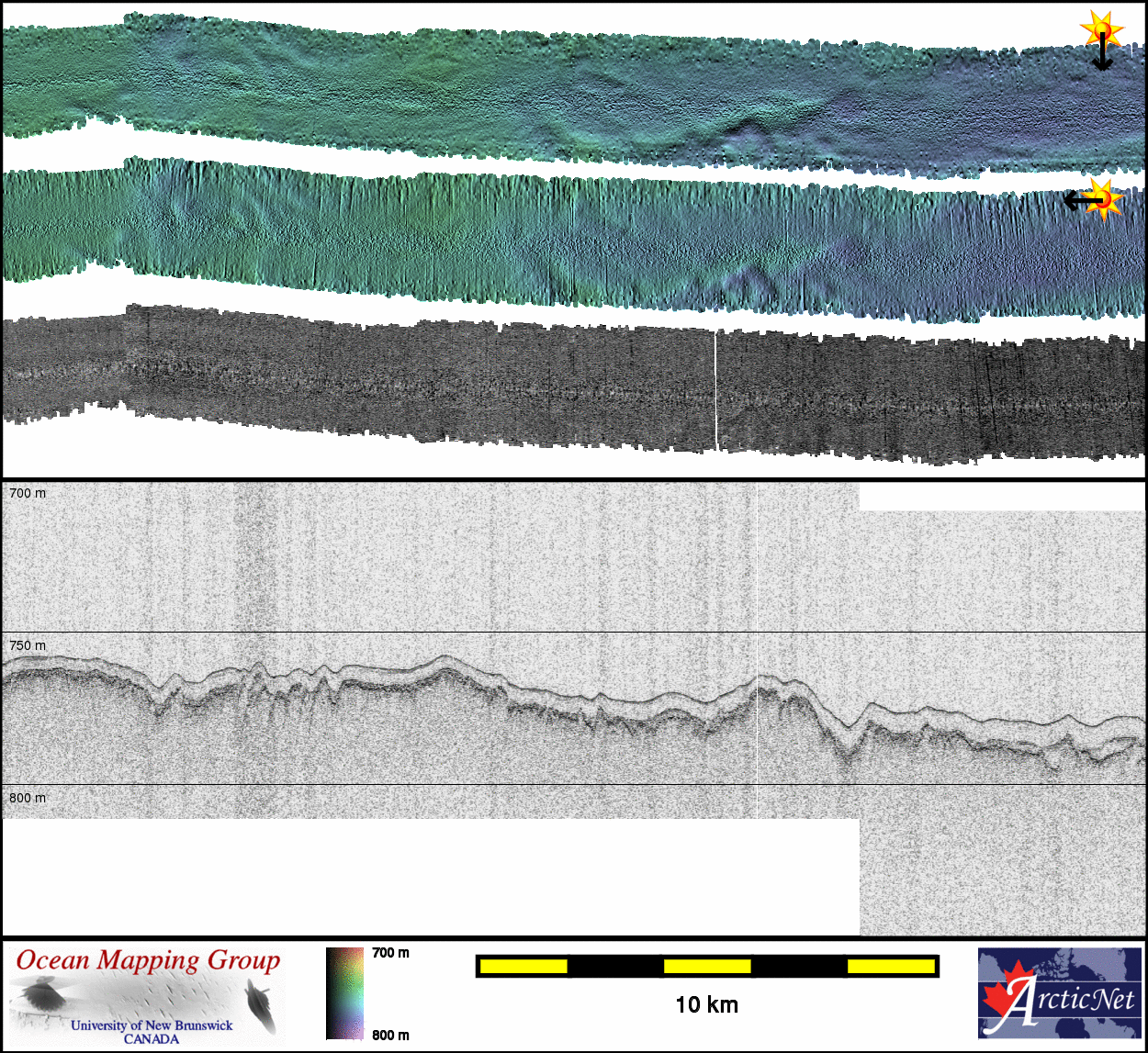The width and height of the screenshot is (1148, 1053).
Task: Click the white gap line in backscatter swath
Action: coord(715,390)
